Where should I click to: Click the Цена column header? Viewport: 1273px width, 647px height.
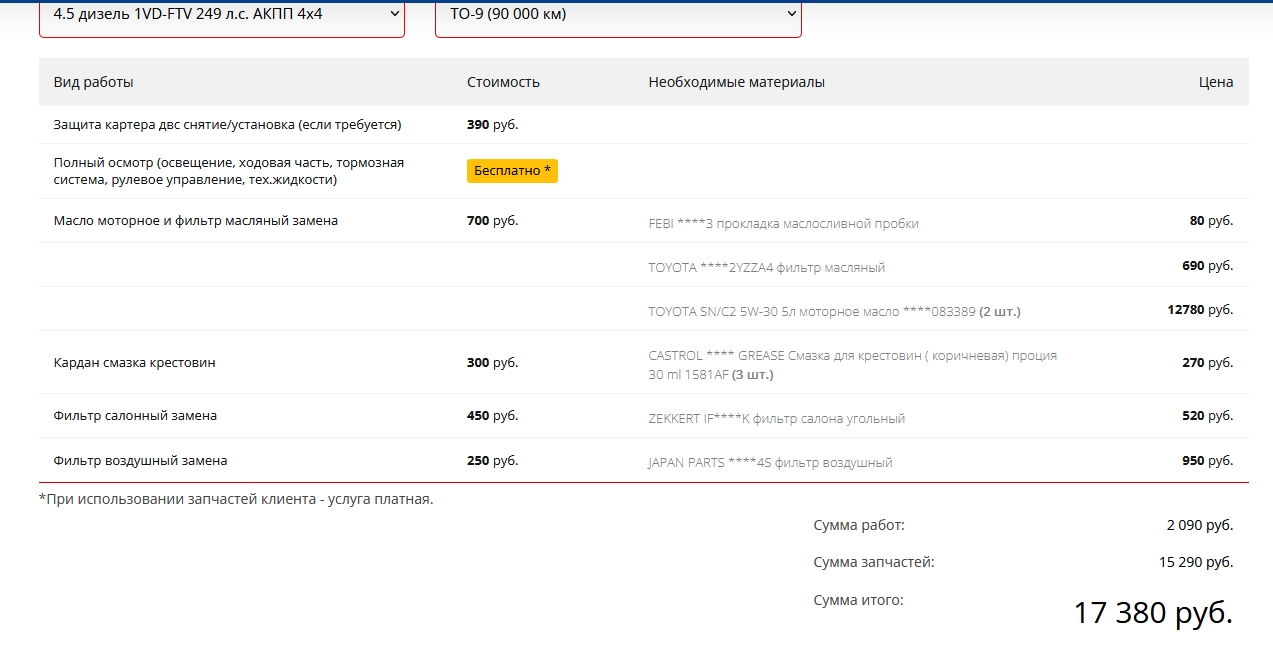coord(1216,82)
